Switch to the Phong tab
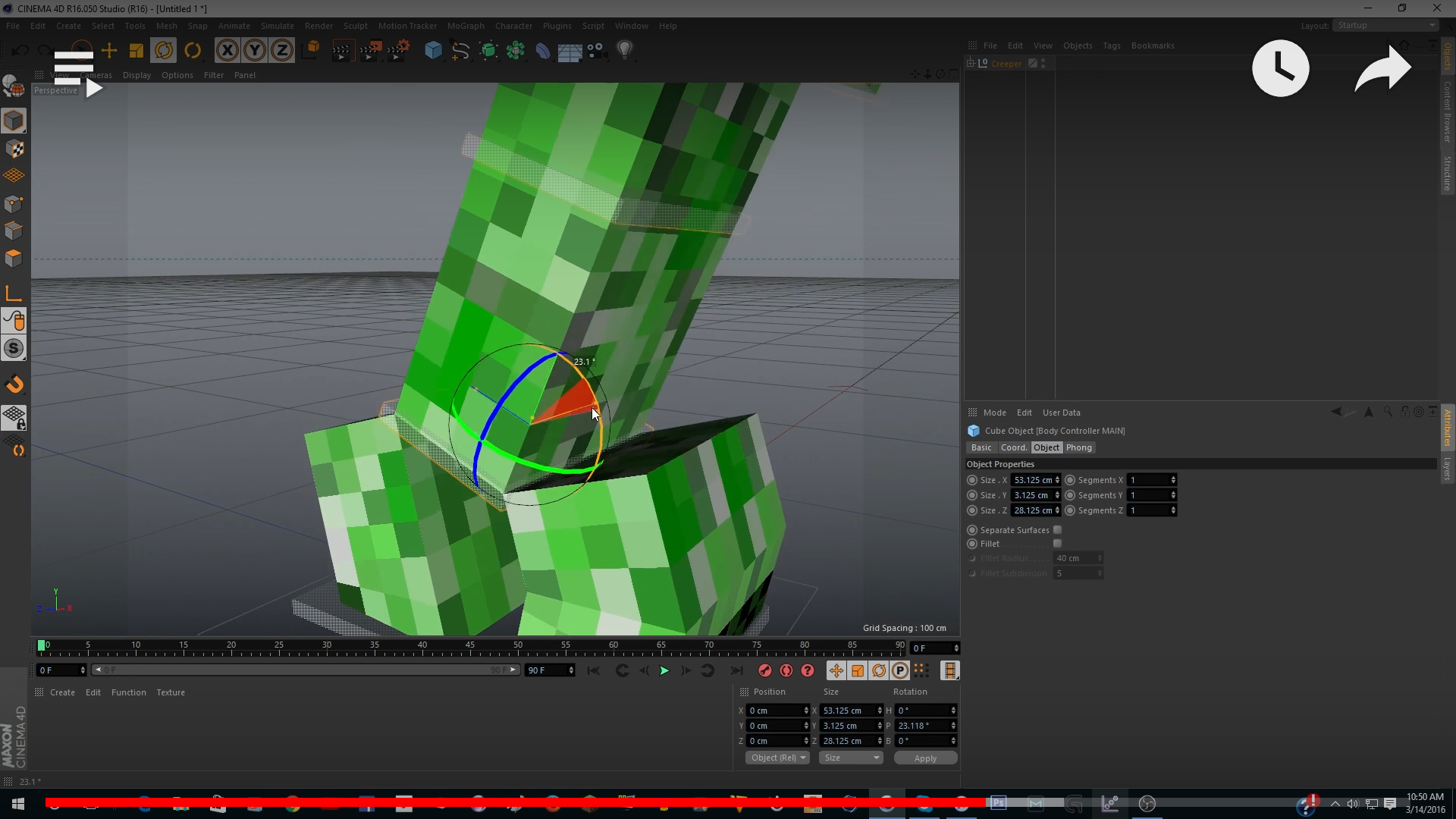Screen dimensions: 1456x819 1079,447
